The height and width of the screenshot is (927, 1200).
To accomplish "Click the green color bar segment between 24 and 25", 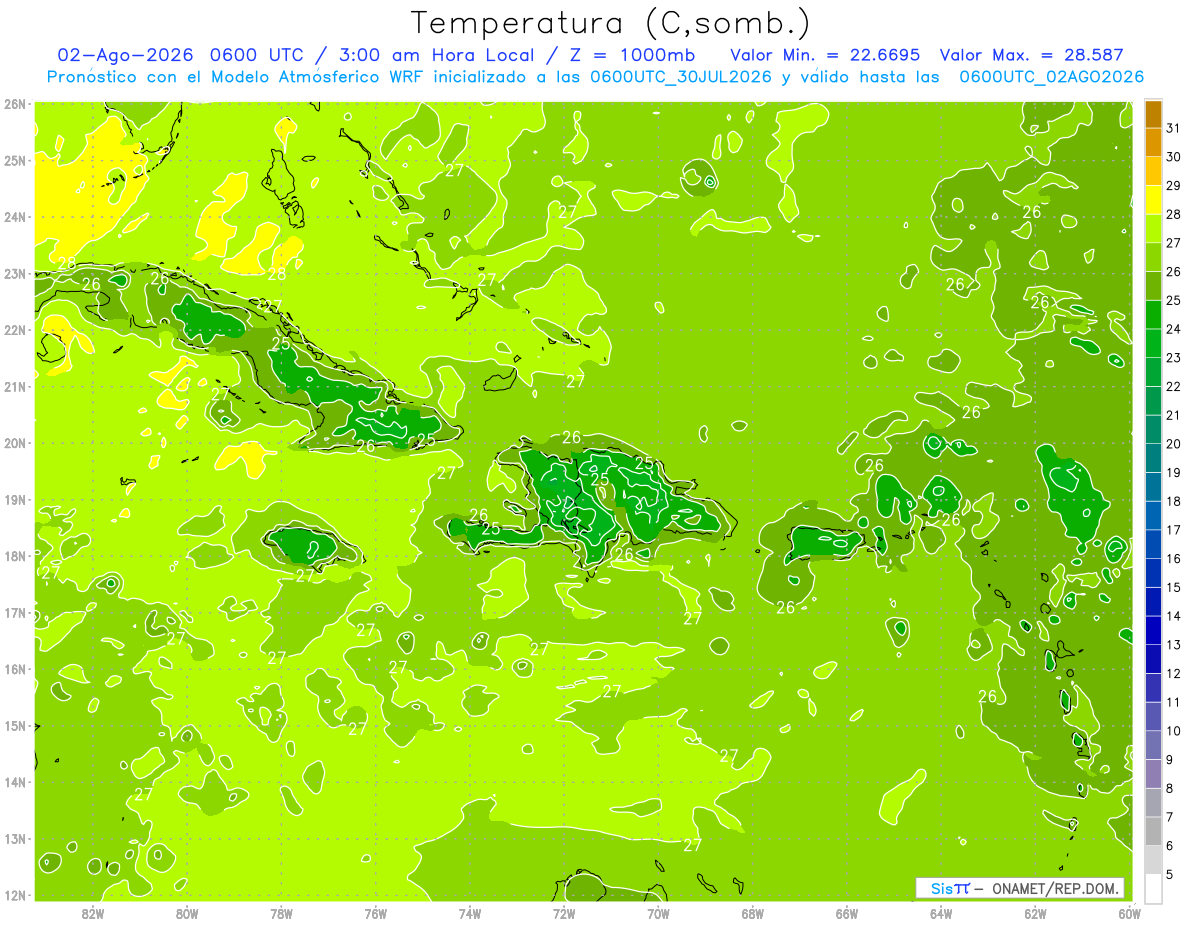I will (1153, 314).
